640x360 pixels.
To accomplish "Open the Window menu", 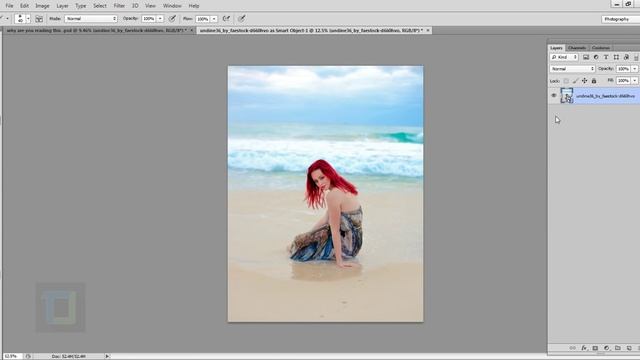I will 172,6.
